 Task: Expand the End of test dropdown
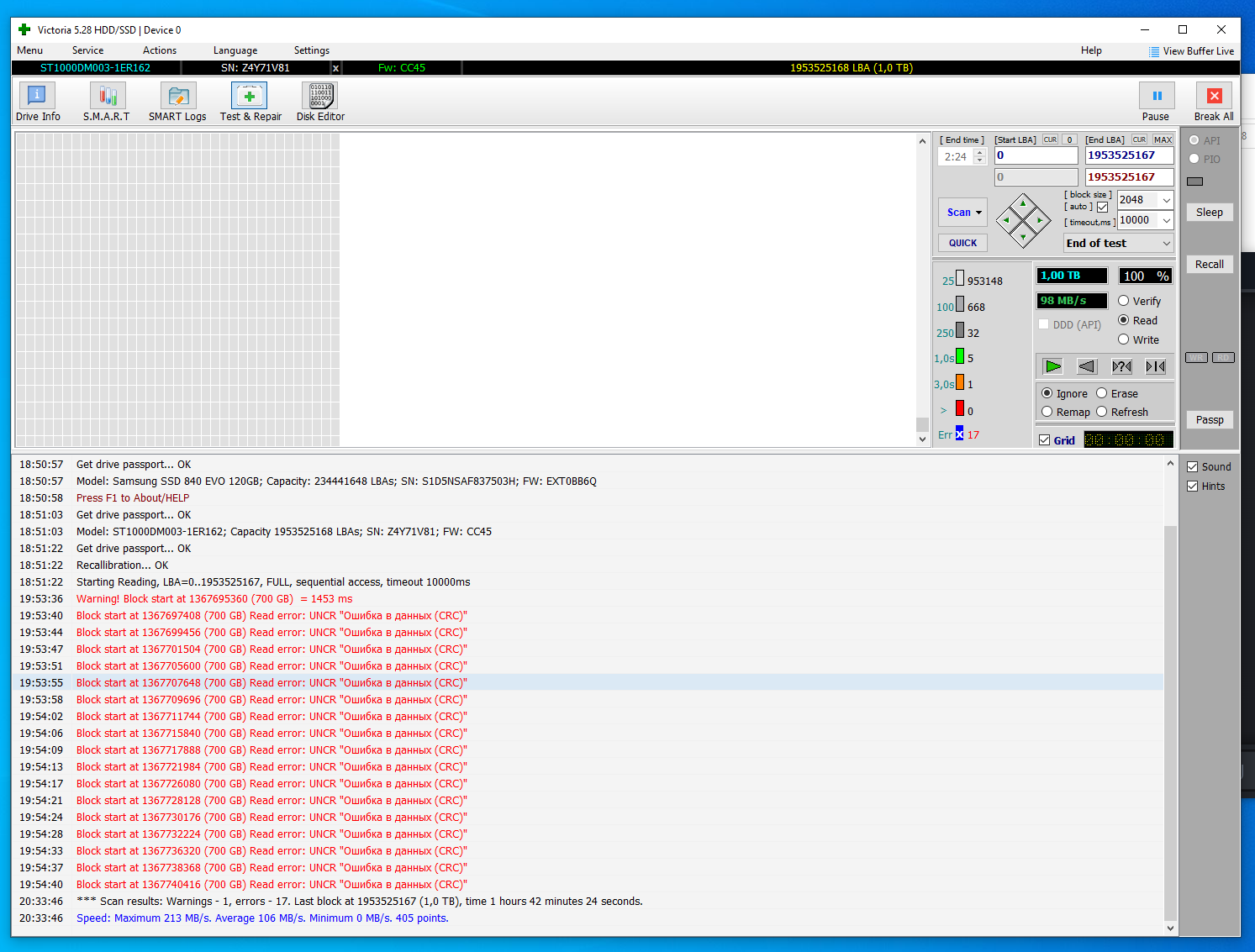tap(1166, 243)
